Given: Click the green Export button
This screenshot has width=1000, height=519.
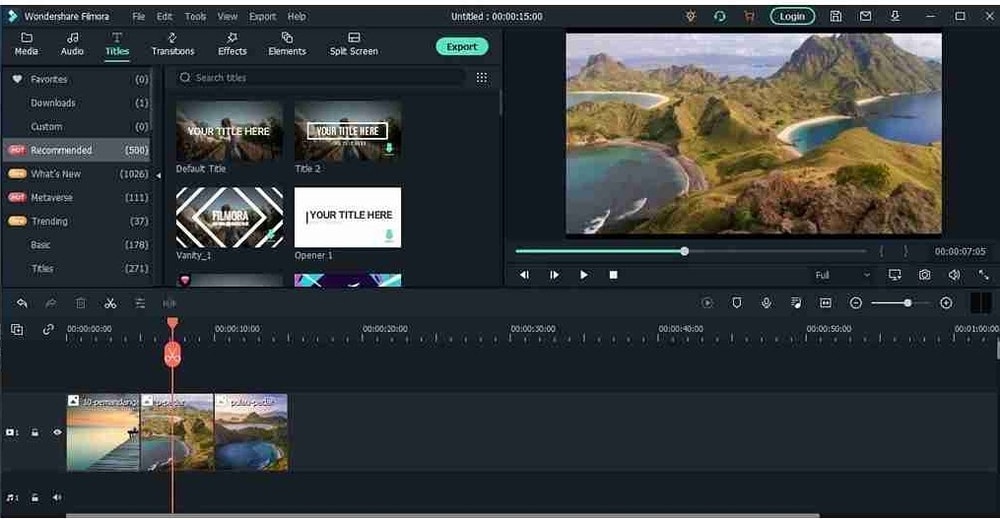Looking at the screenshot, I should pyautogui.click(x=462, y=47).
